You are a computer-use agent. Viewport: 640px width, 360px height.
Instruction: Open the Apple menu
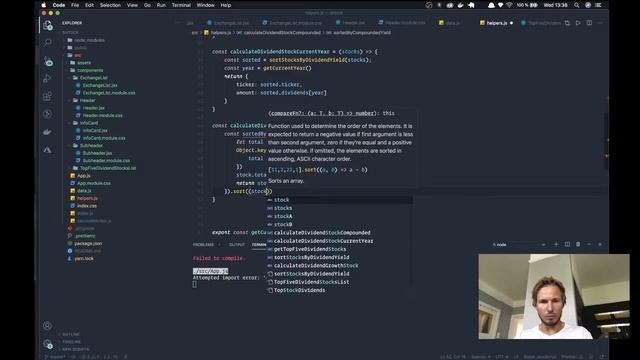44,5
